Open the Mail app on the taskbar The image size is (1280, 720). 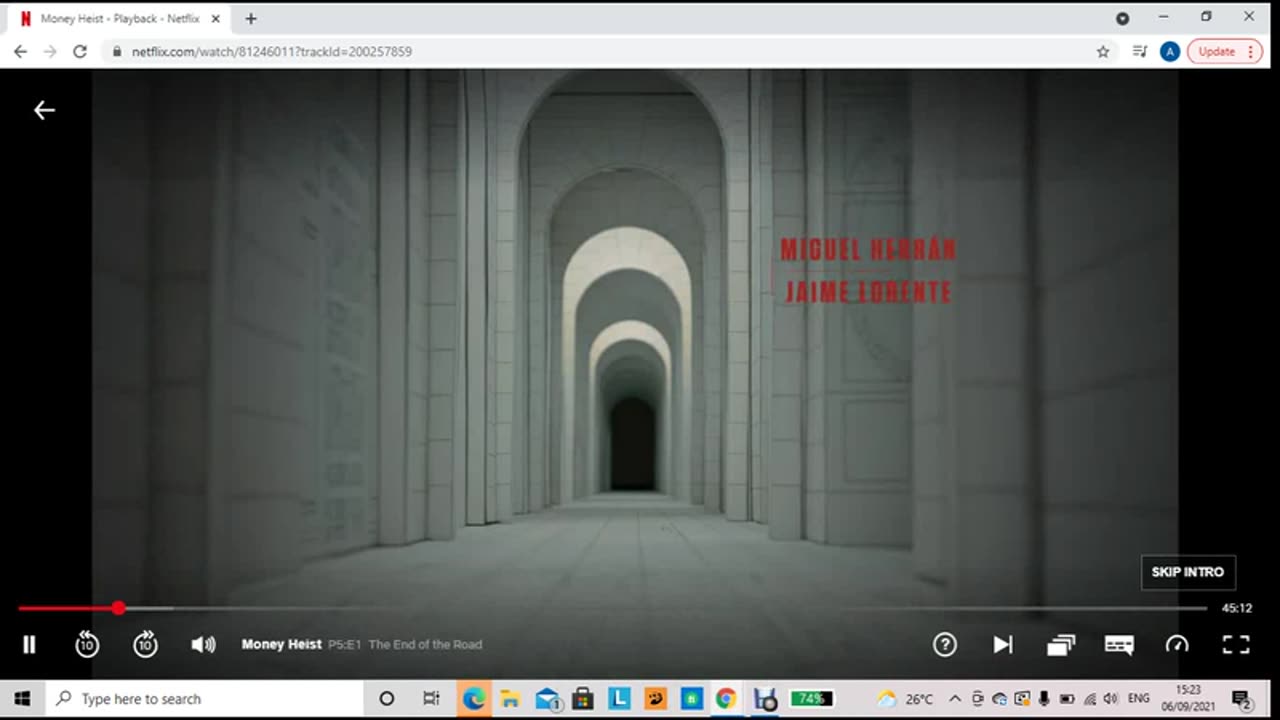pyautogui.click(x=547, y=699)
